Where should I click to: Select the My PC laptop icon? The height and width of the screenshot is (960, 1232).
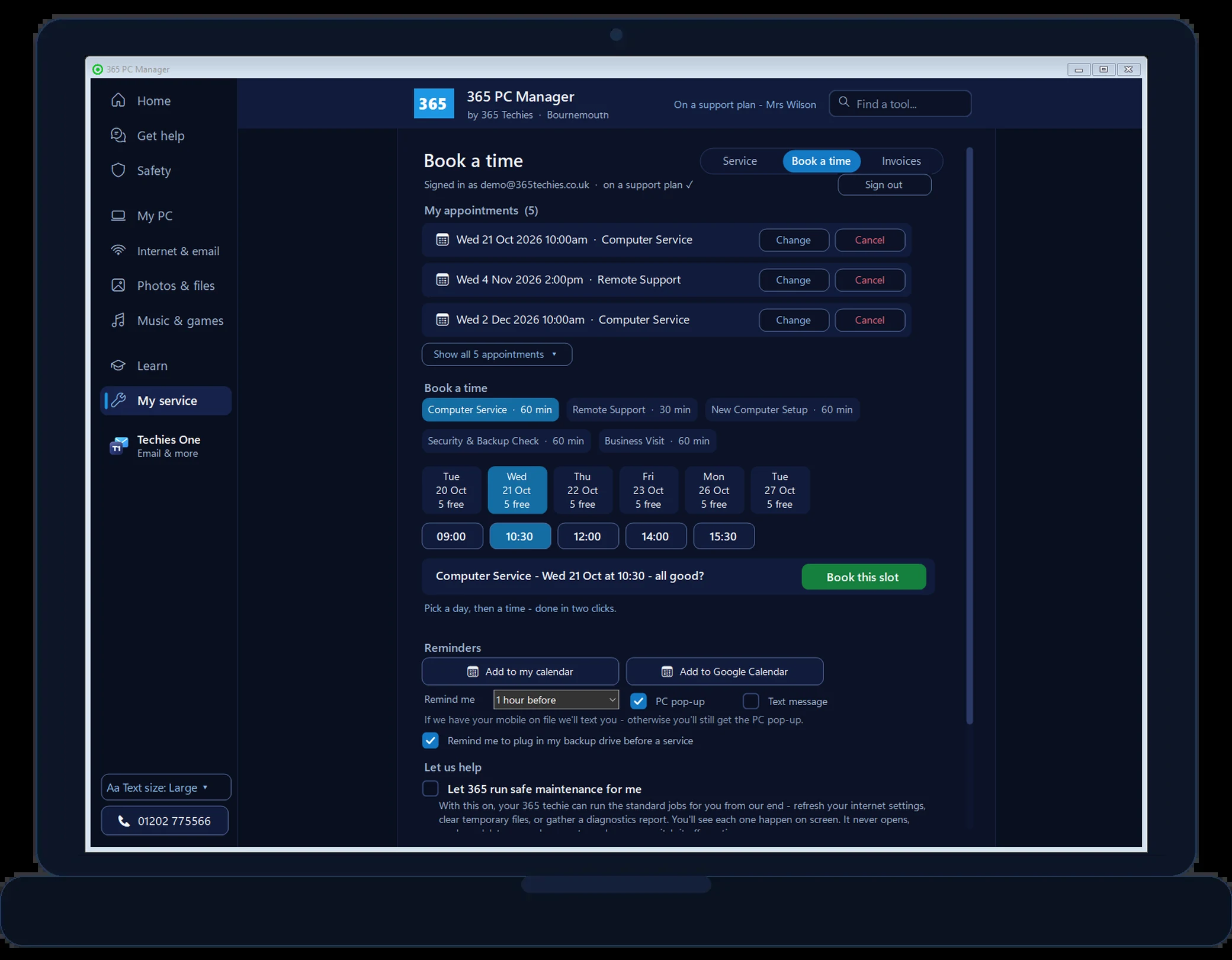tap(118, 216)
